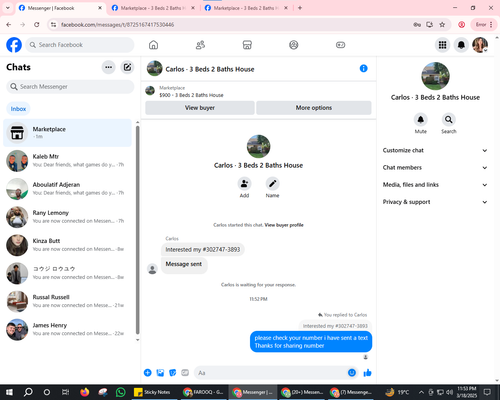Open Firefox from the taskbar

click(85, 392)
